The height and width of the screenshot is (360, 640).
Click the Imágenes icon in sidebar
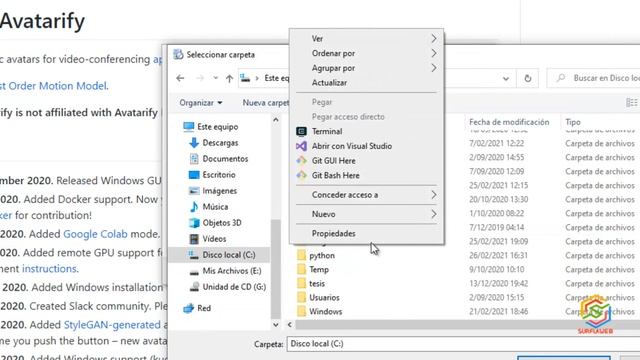(194, 191)
